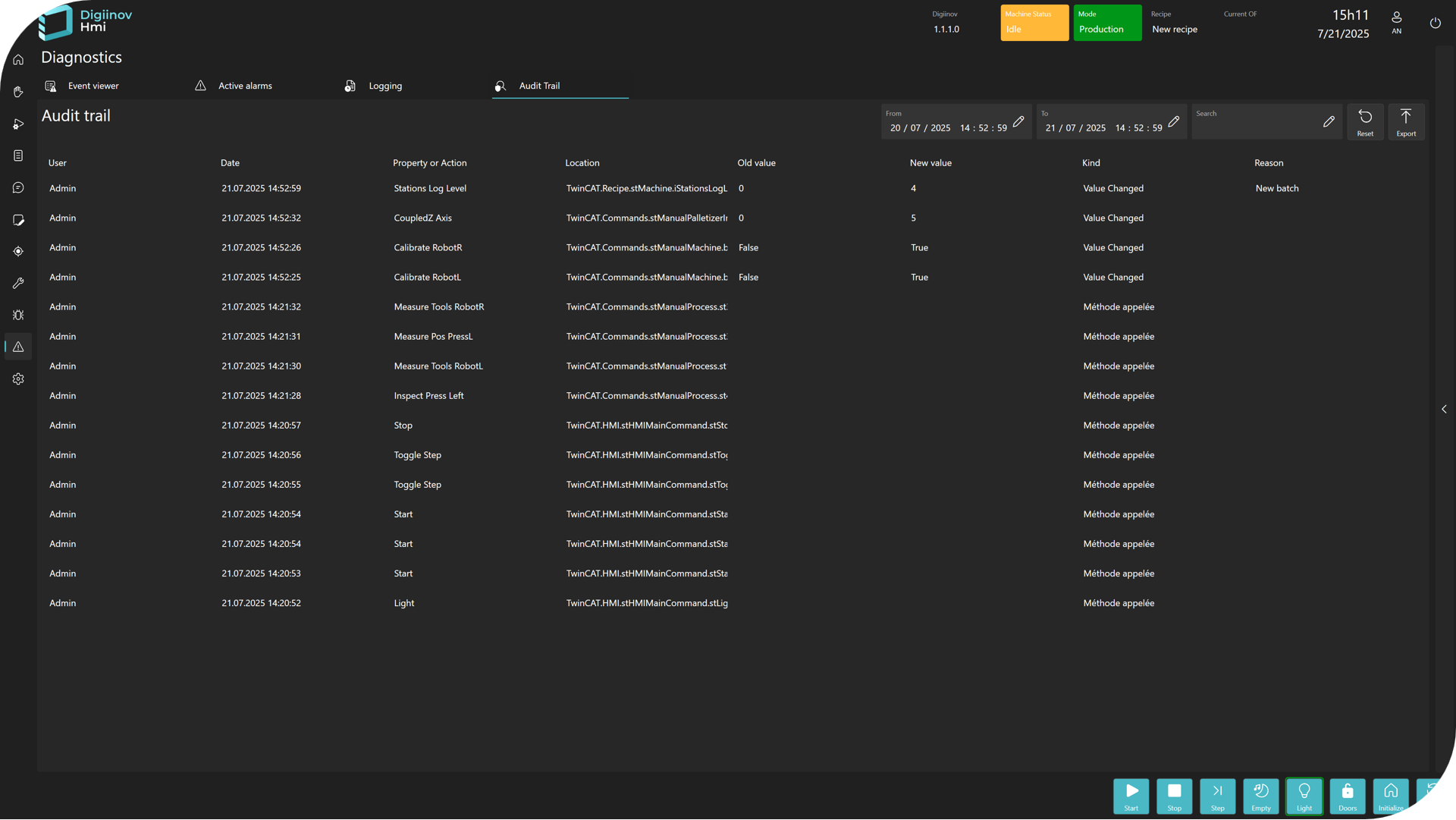Sort by the New value column header
The height and width of the screenshot is (820, 1456).
(930, 163)
